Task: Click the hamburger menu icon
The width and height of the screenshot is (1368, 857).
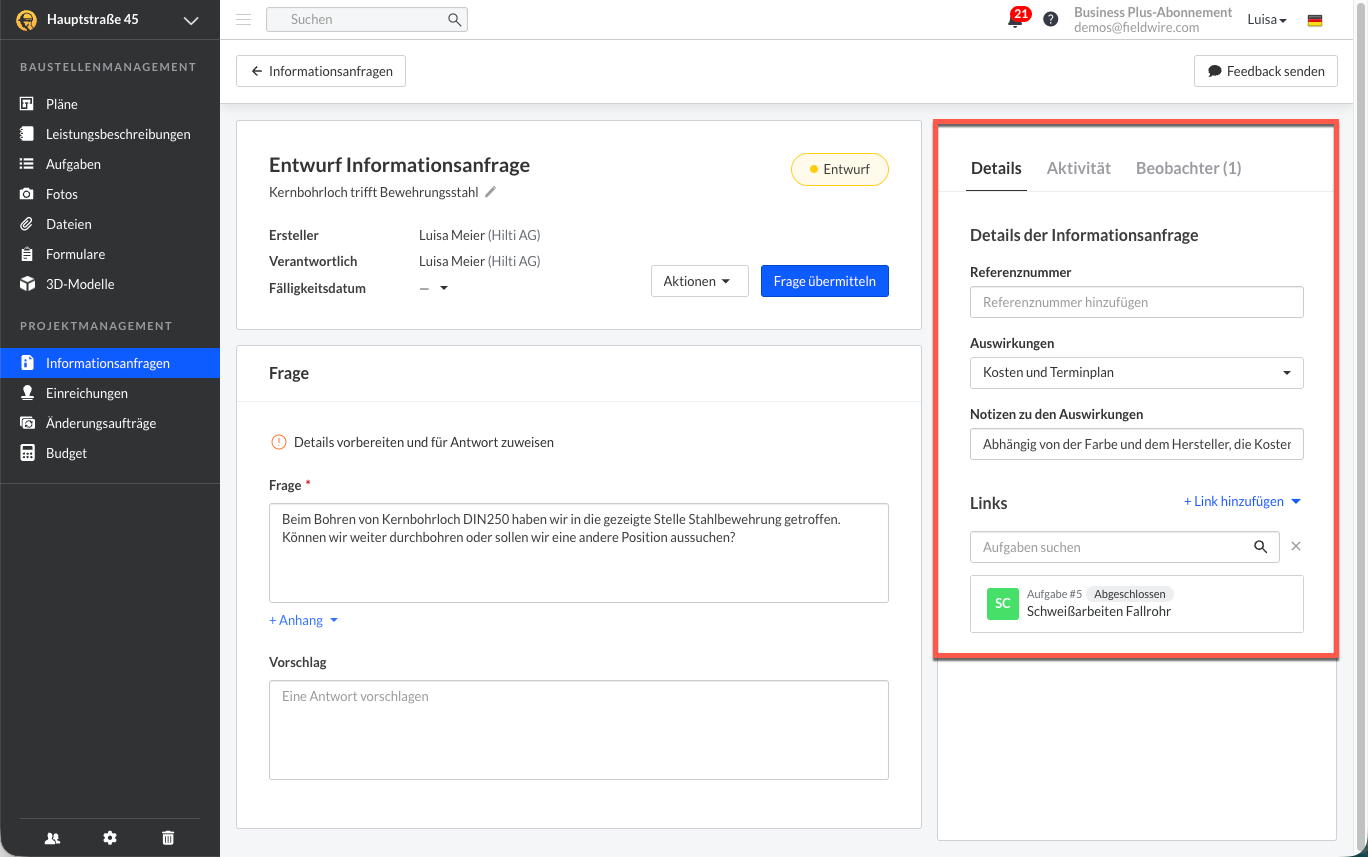Action: (x=244, y=19)
